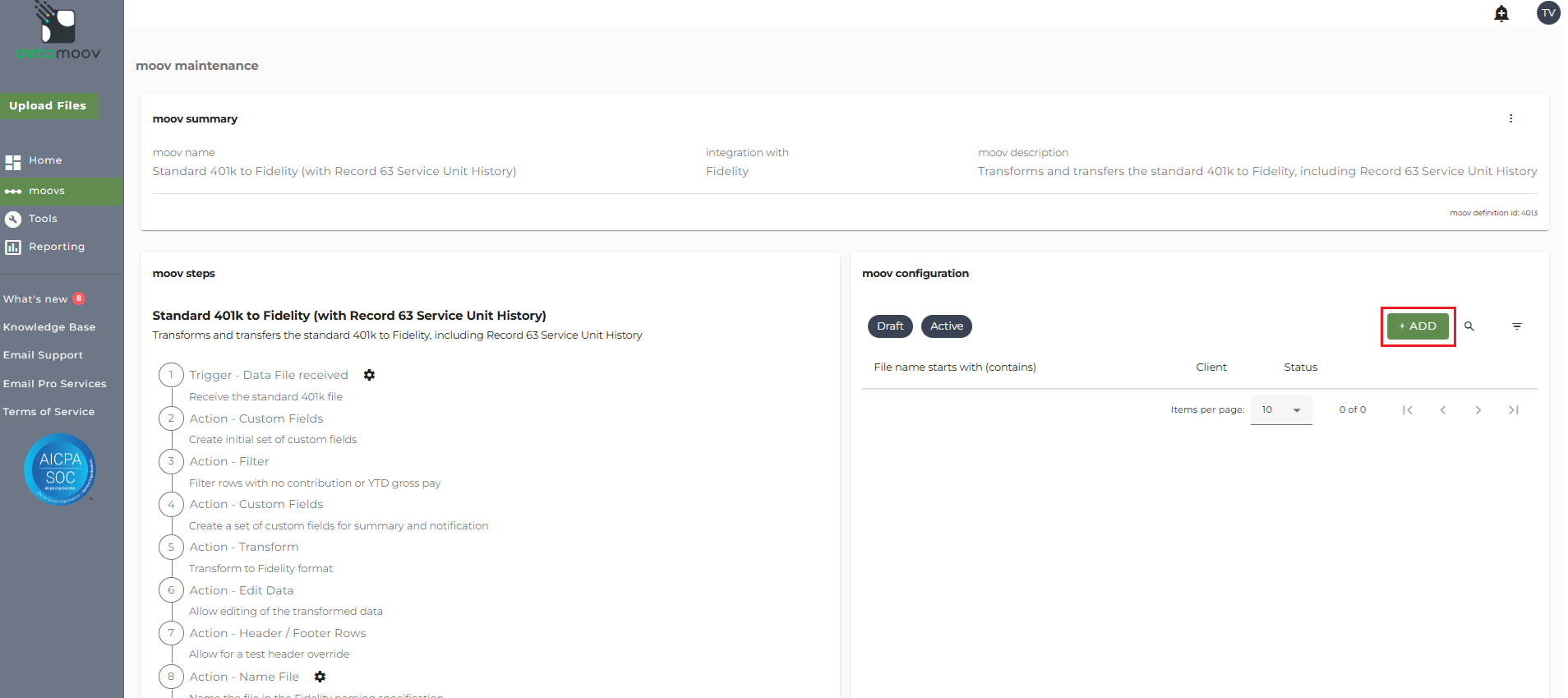Open the Items per page dropdown
The image size is (1568, 698).
click(1281, 409)
